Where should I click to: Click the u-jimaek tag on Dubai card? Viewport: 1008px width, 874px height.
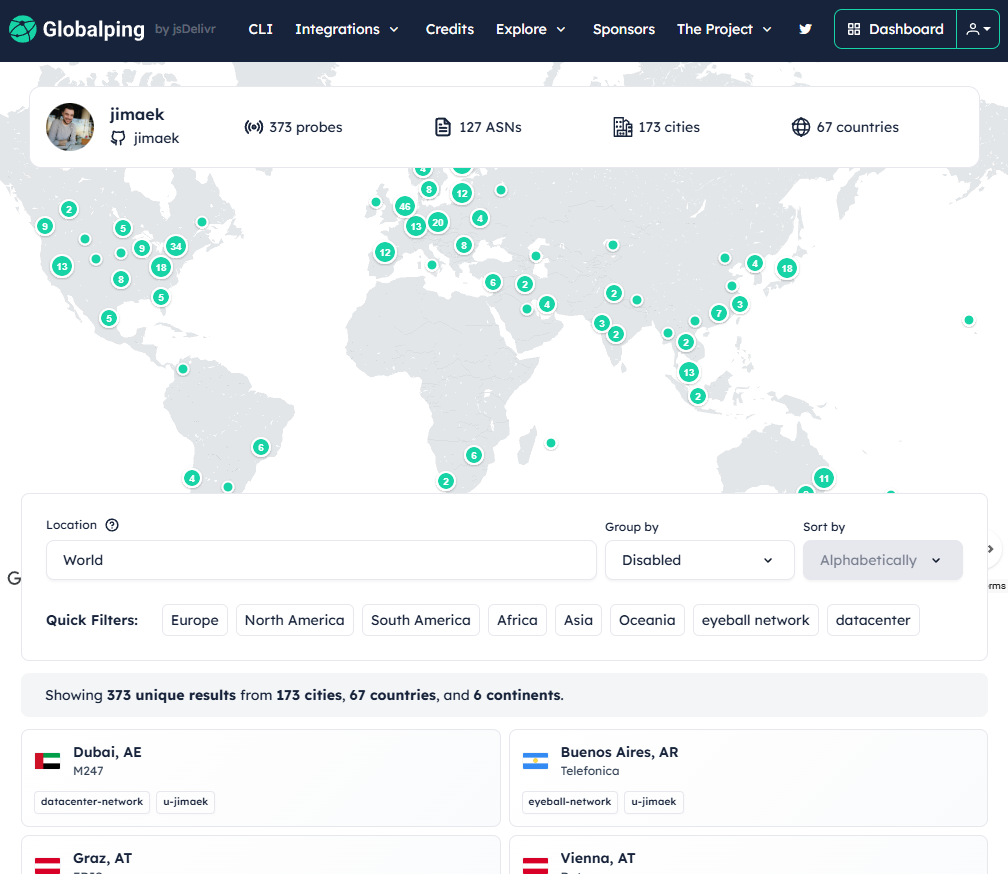pyautogui.click(x=185, y=802)
